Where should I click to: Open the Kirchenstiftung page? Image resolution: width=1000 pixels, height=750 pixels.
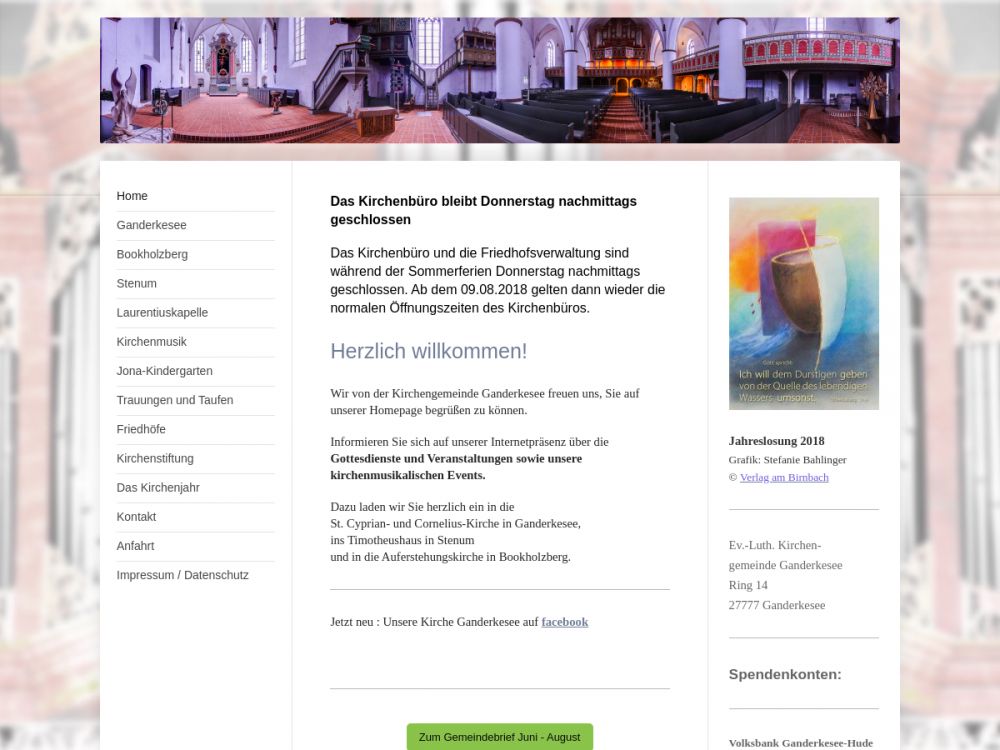[x=155, y=458]
